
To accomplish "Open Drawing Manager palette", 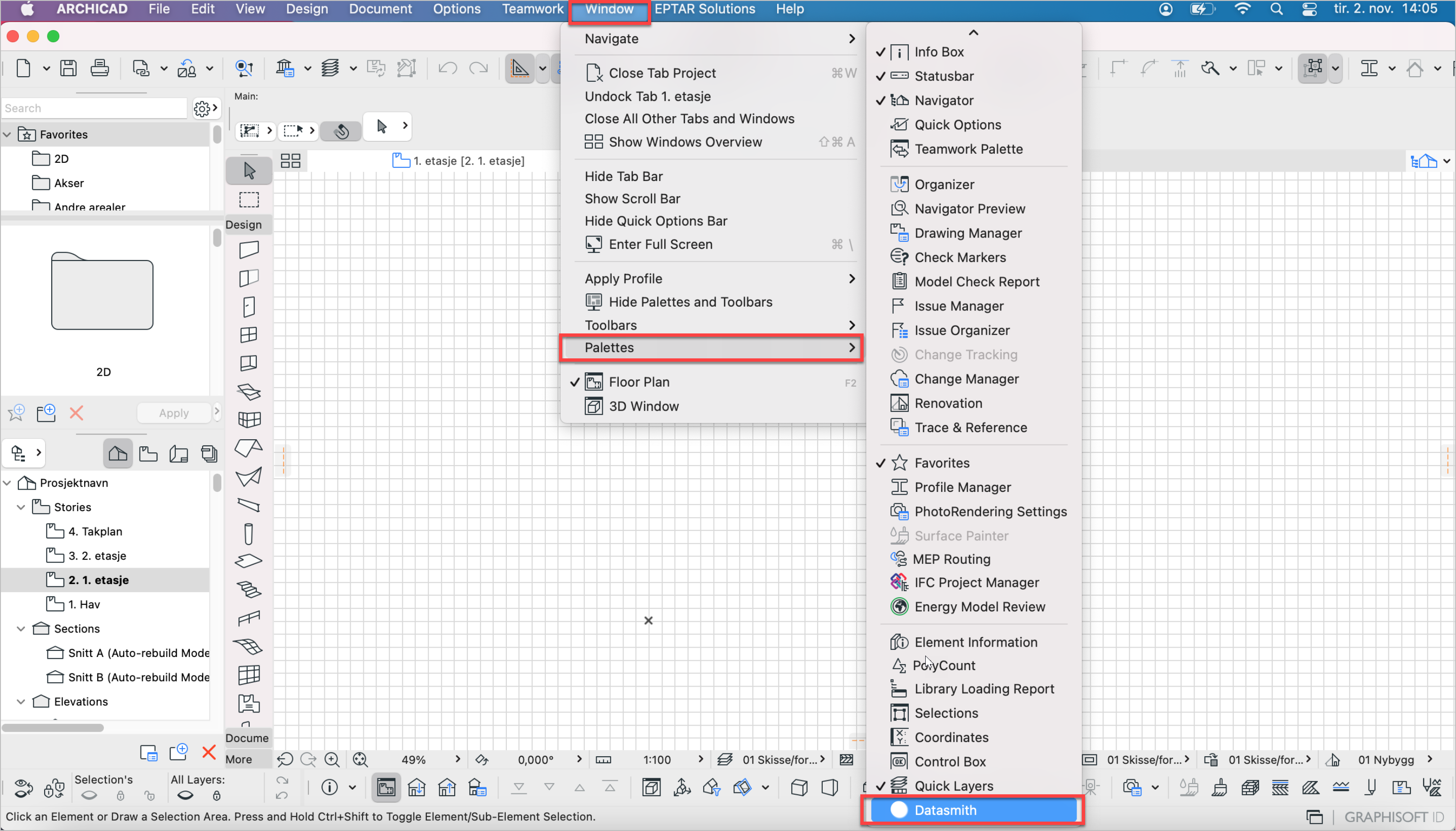I will [969, 233].
